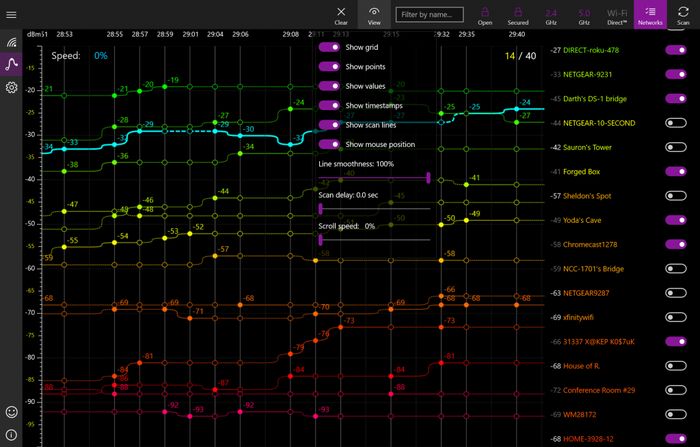Collapse the Networks list panel
Image resolution: width=700 pixels, height=447 pixels.
650,14
